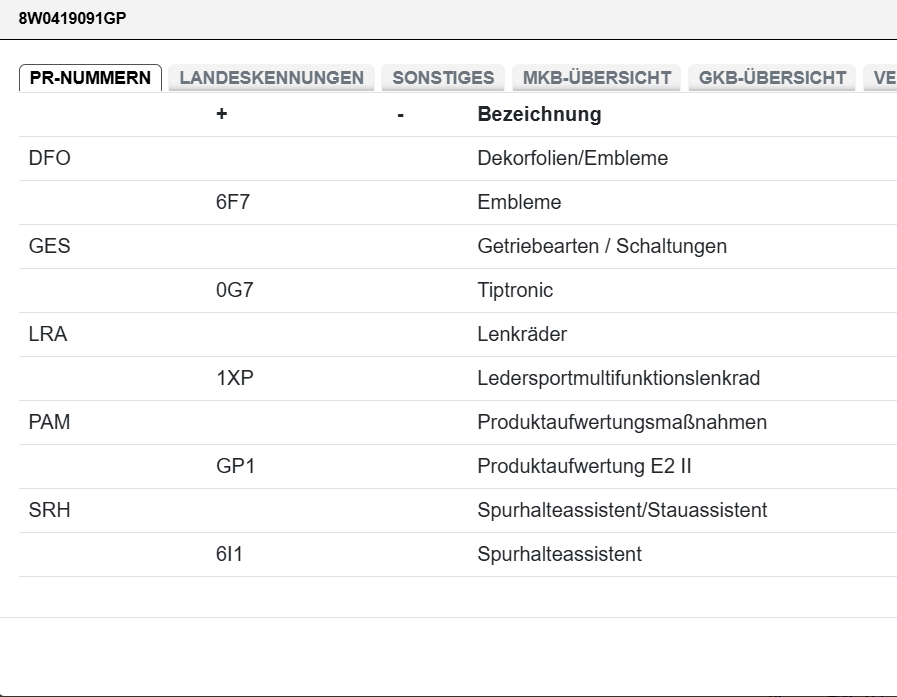Click the 6I1 Spurhalteassistent entry

pos(458,555)
